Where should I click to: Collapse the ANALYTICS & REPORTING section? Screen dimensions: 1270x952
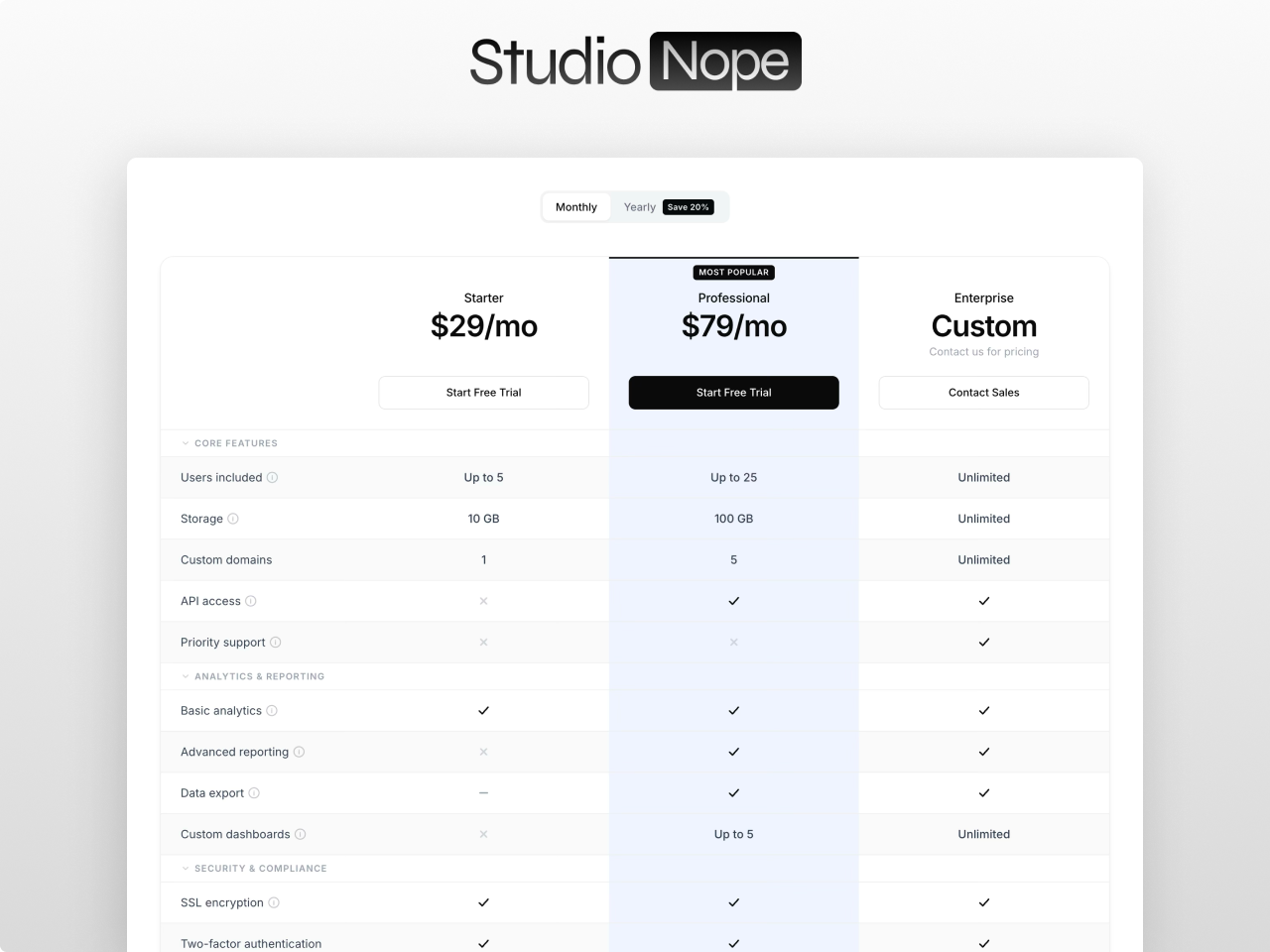tap(184, 676)
